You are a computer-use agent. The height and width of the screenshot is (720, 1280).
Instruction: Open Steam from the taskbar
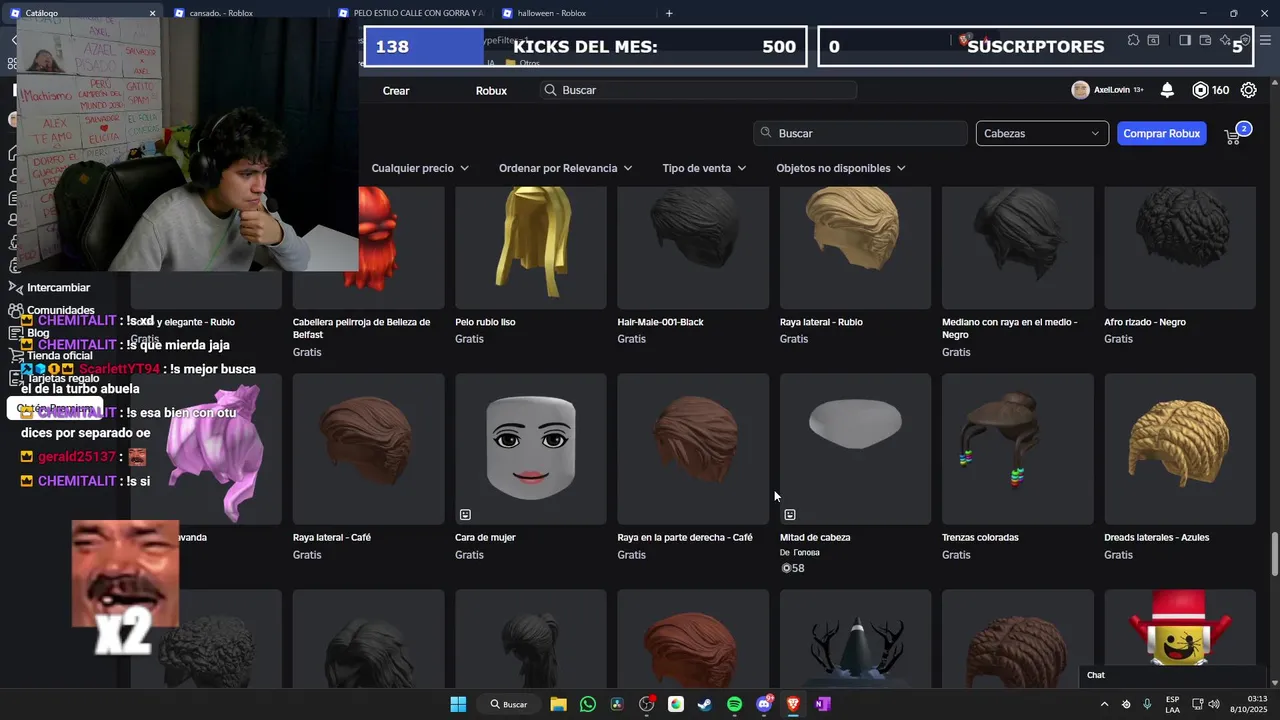click(705, 704)
